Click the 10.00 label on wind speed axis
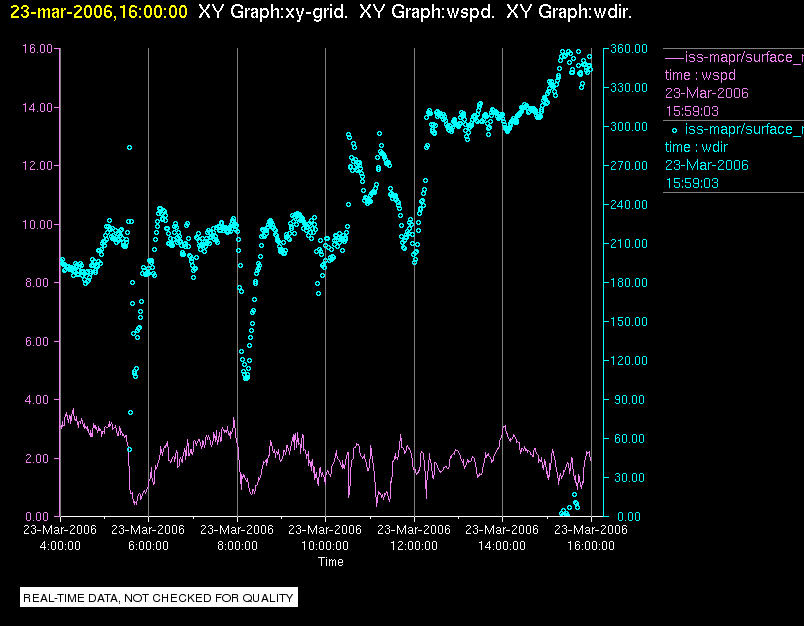This screenshot has height=626, width=804. pos(37,225)
